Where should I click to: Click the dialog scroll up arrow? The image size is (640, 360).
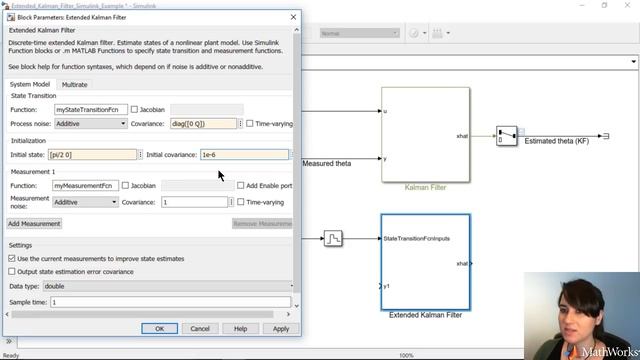tap(296, 30)
